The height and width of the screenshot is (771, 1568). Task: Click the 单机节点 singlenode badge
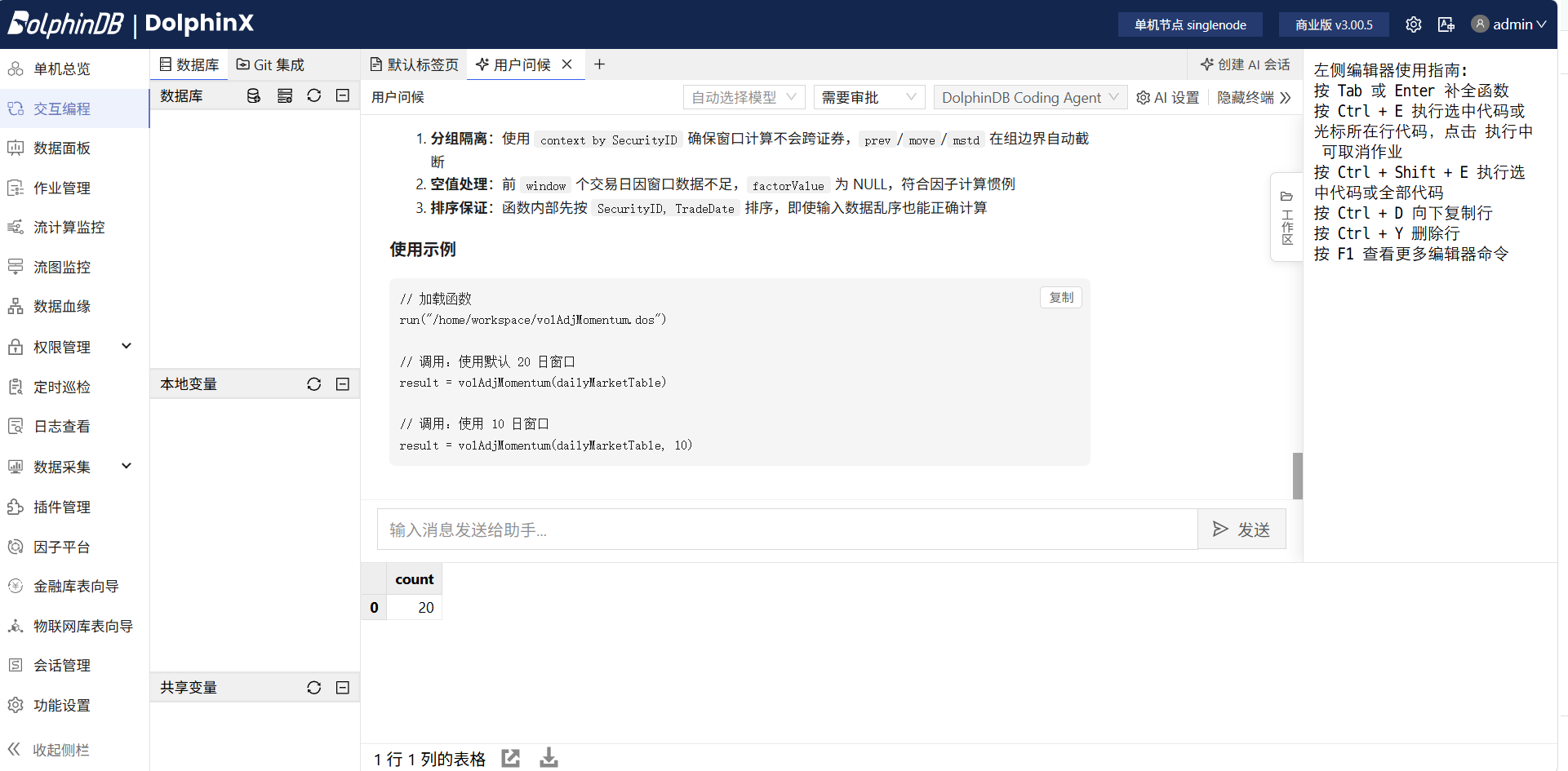1190,24
